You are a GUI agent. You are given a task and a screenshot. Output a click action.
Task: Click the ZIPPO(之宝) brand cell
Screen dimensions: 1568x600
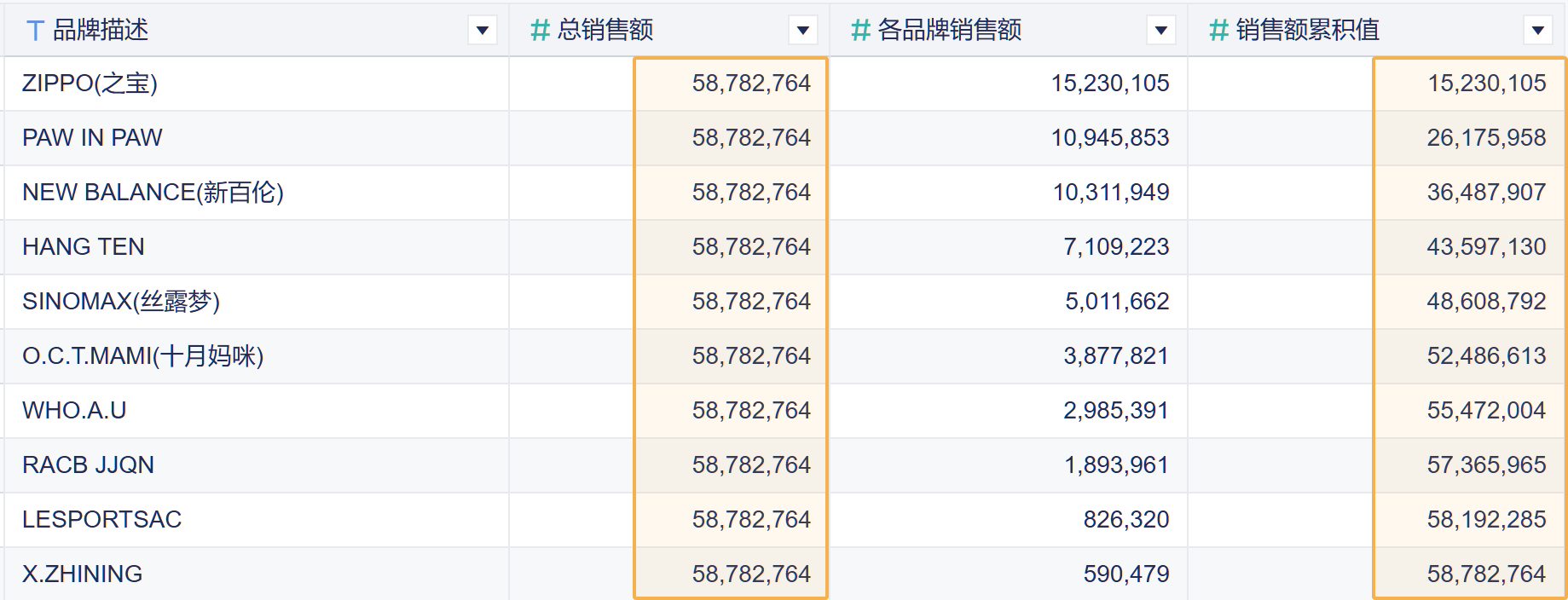[x=90, y=84]
